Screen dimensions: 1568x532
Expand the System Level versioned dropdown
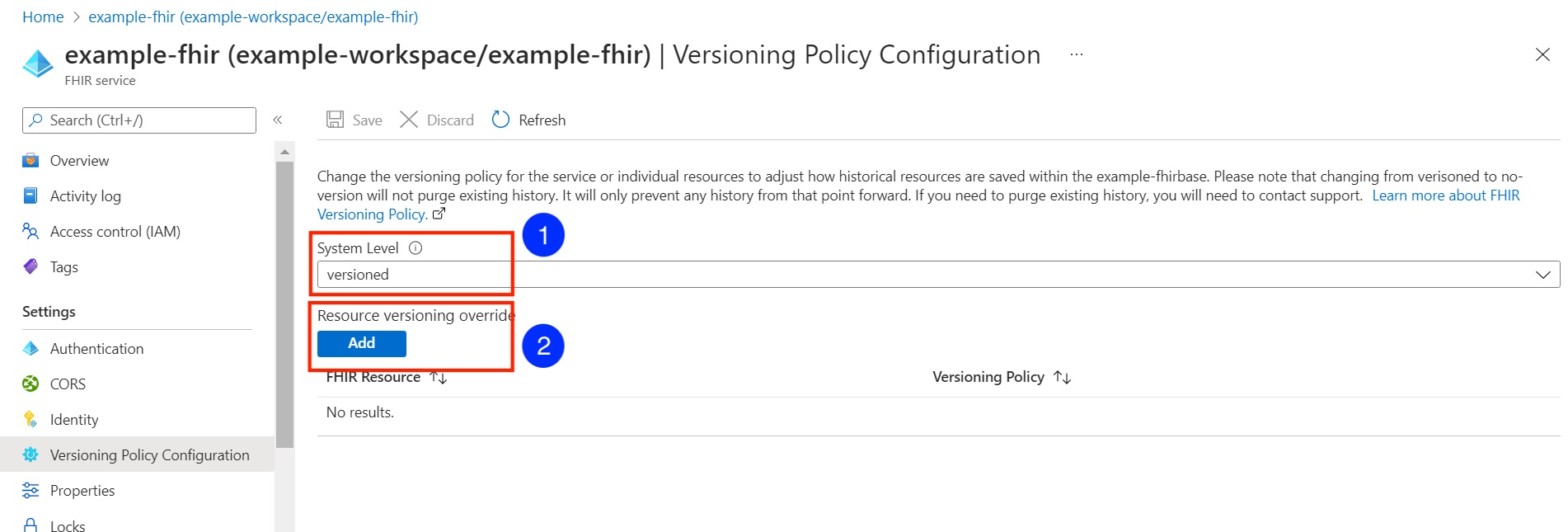(938, 275)
